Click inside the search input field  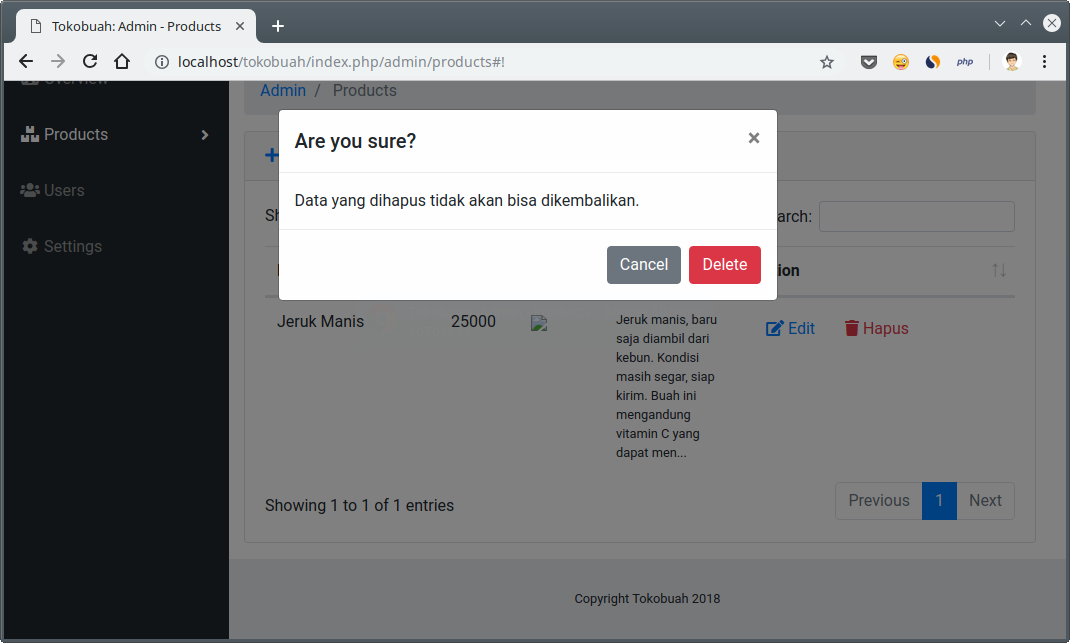(x=916, y=216)
